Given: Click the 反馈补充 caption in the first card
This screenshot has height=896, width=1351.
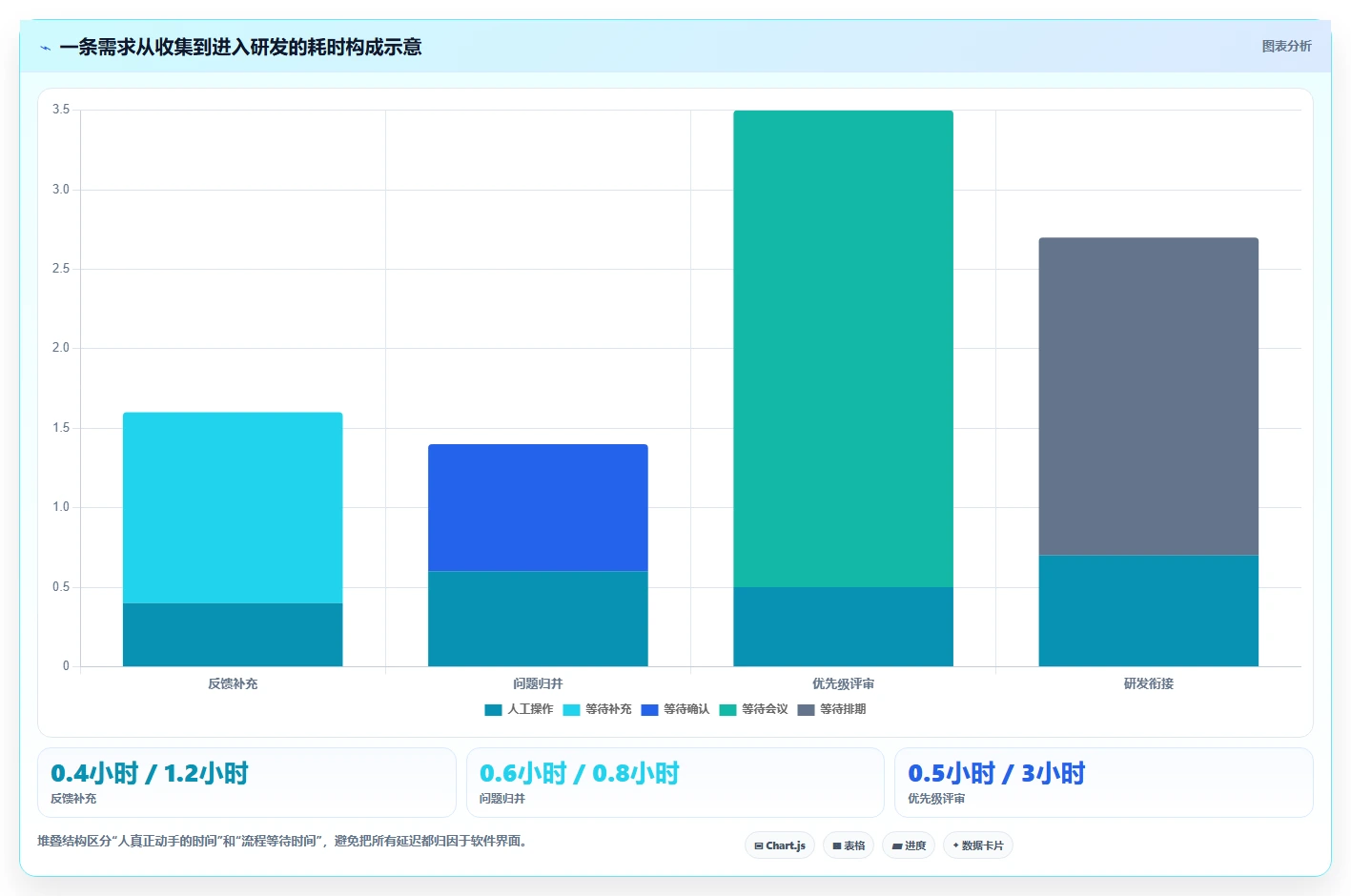Looking at the screenshot, I should click(73, 799).
